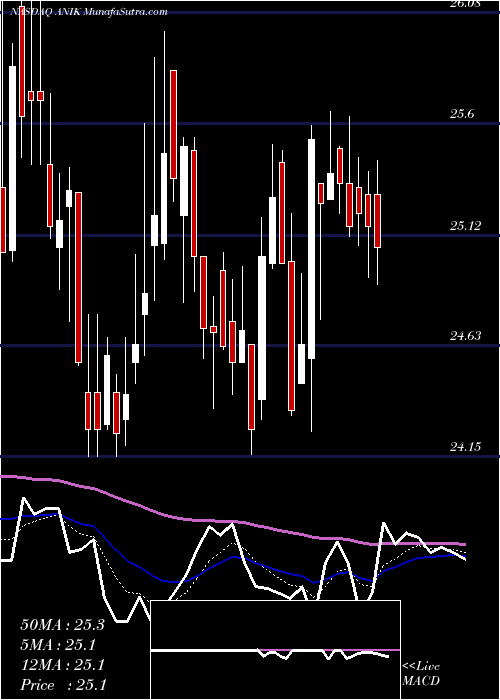The width and height of the screenshot is (500, 700).
Task: Click the 12MA : 25.1 readout
Action: click(x=62, y=665)
